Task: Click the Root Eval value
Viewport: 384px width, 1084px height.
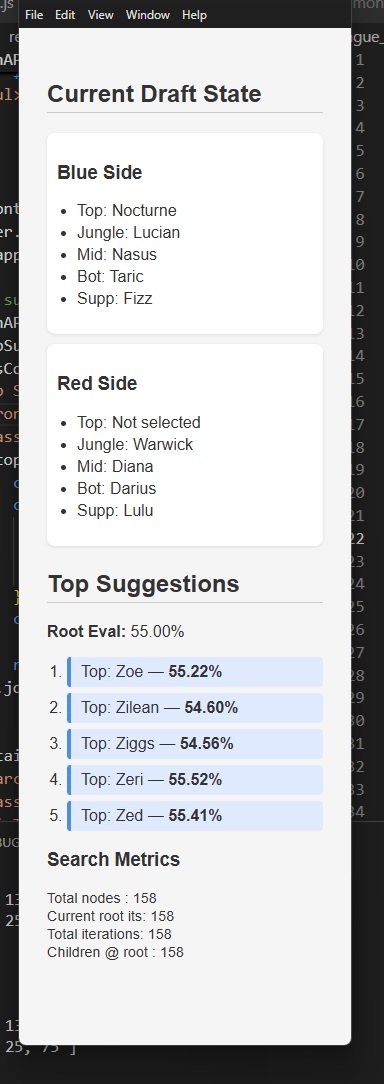Action: point(157,632)
